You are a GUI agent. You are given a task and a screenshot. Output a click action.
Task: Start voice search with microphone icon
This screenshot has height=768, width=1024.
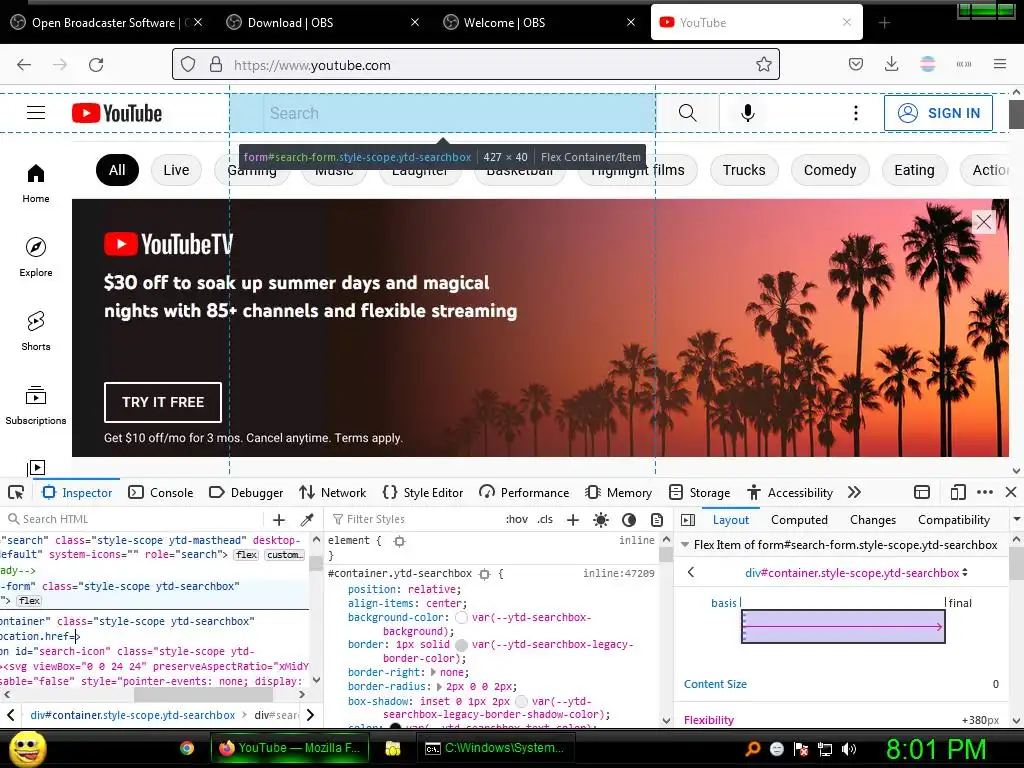(x=748, y=113)
